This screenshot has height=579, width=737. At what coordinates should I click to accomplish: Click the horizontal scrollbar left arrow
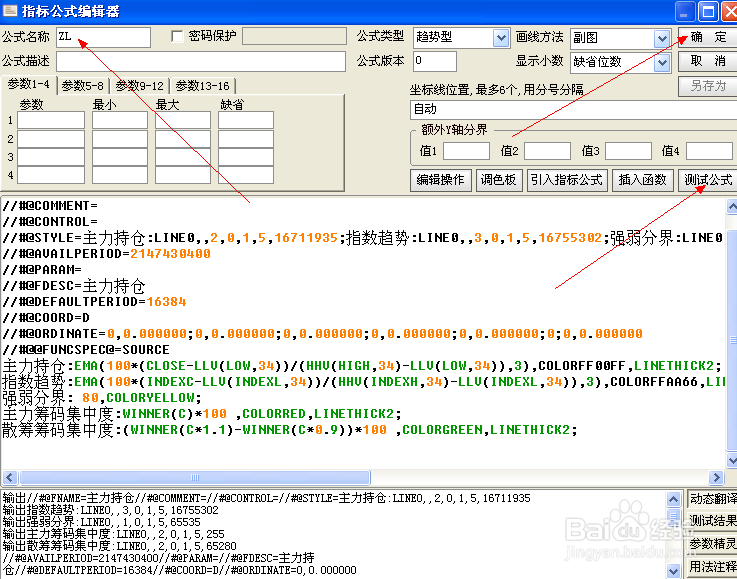pos(10,478)
